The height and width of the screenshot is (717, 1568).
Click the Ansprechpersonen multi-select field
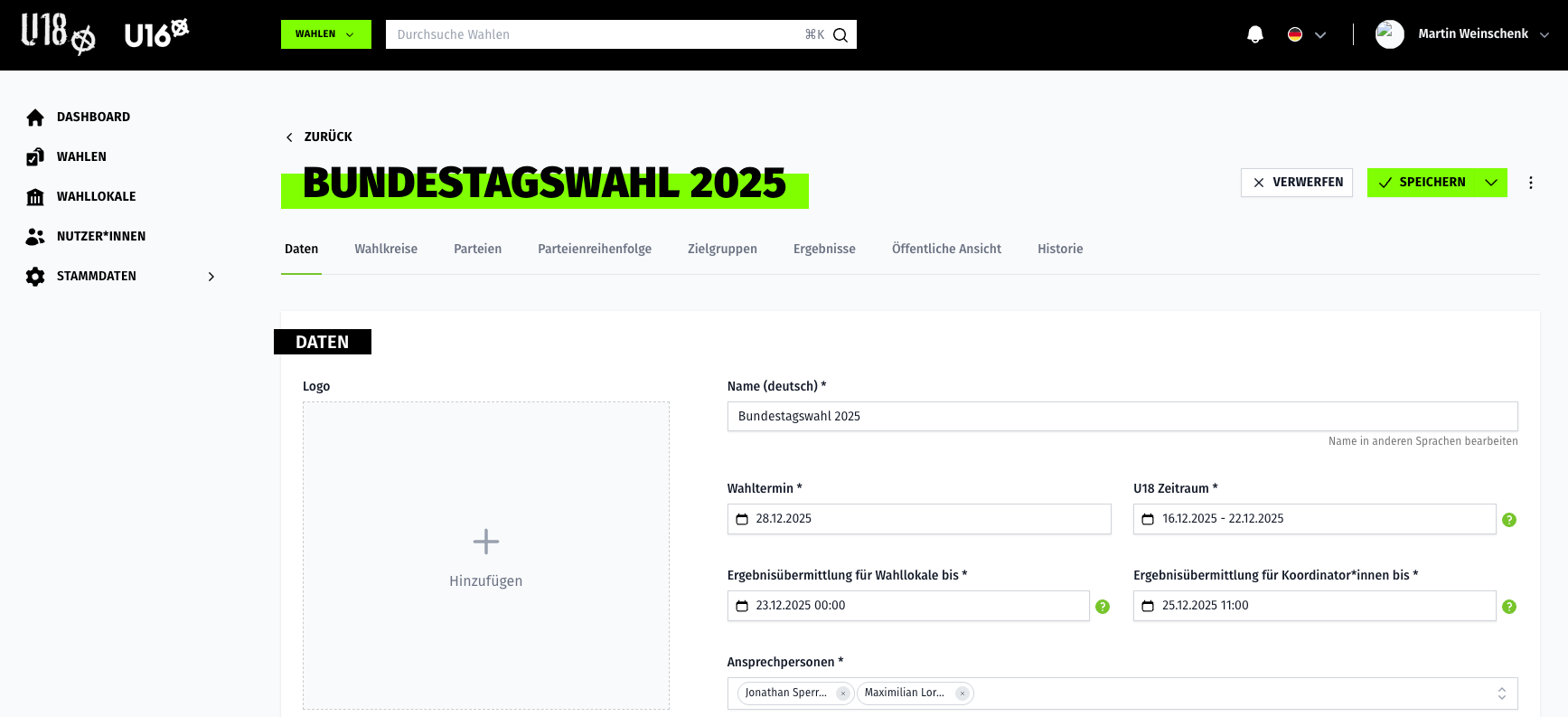tap(1122, 693)
